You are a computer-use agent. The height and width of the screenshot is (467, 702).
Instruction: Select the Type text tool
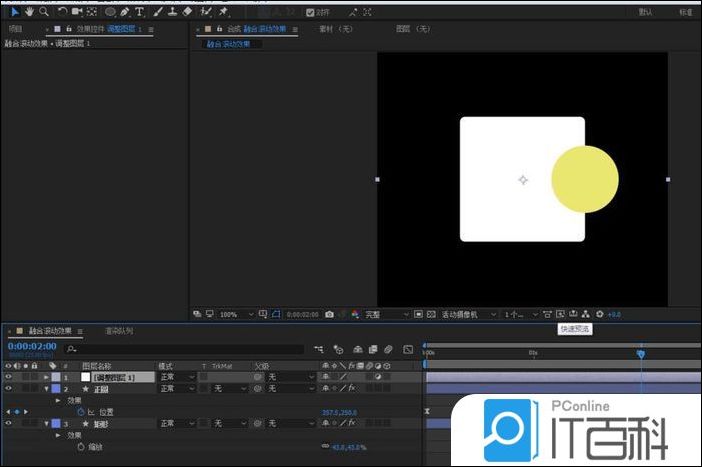pyautogui.click(x=139, y=12)
